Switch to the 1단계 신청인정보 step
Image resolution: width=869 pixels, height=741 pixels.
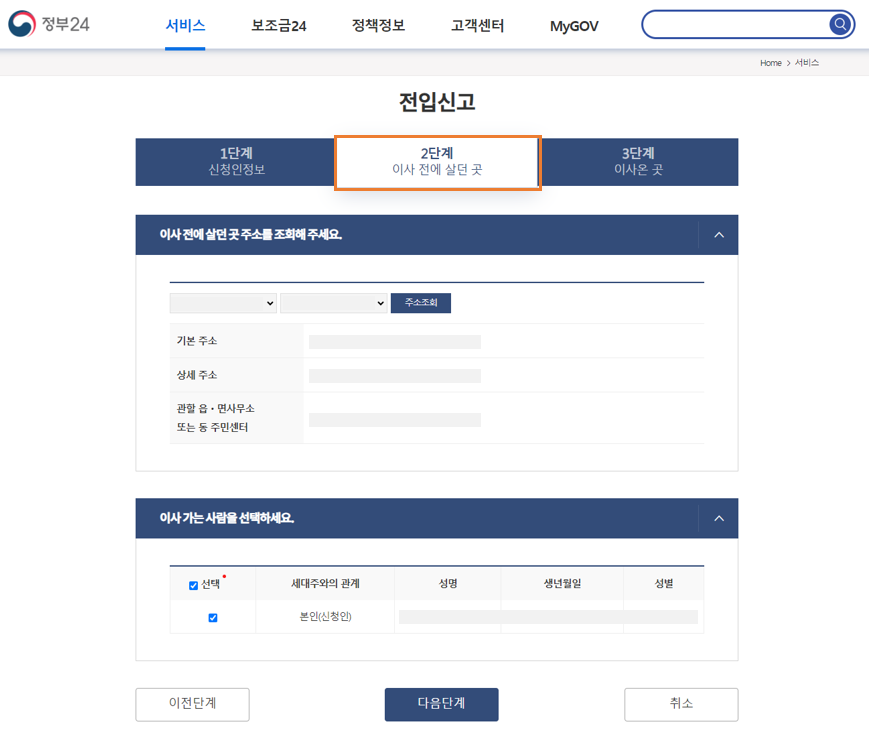236,161
